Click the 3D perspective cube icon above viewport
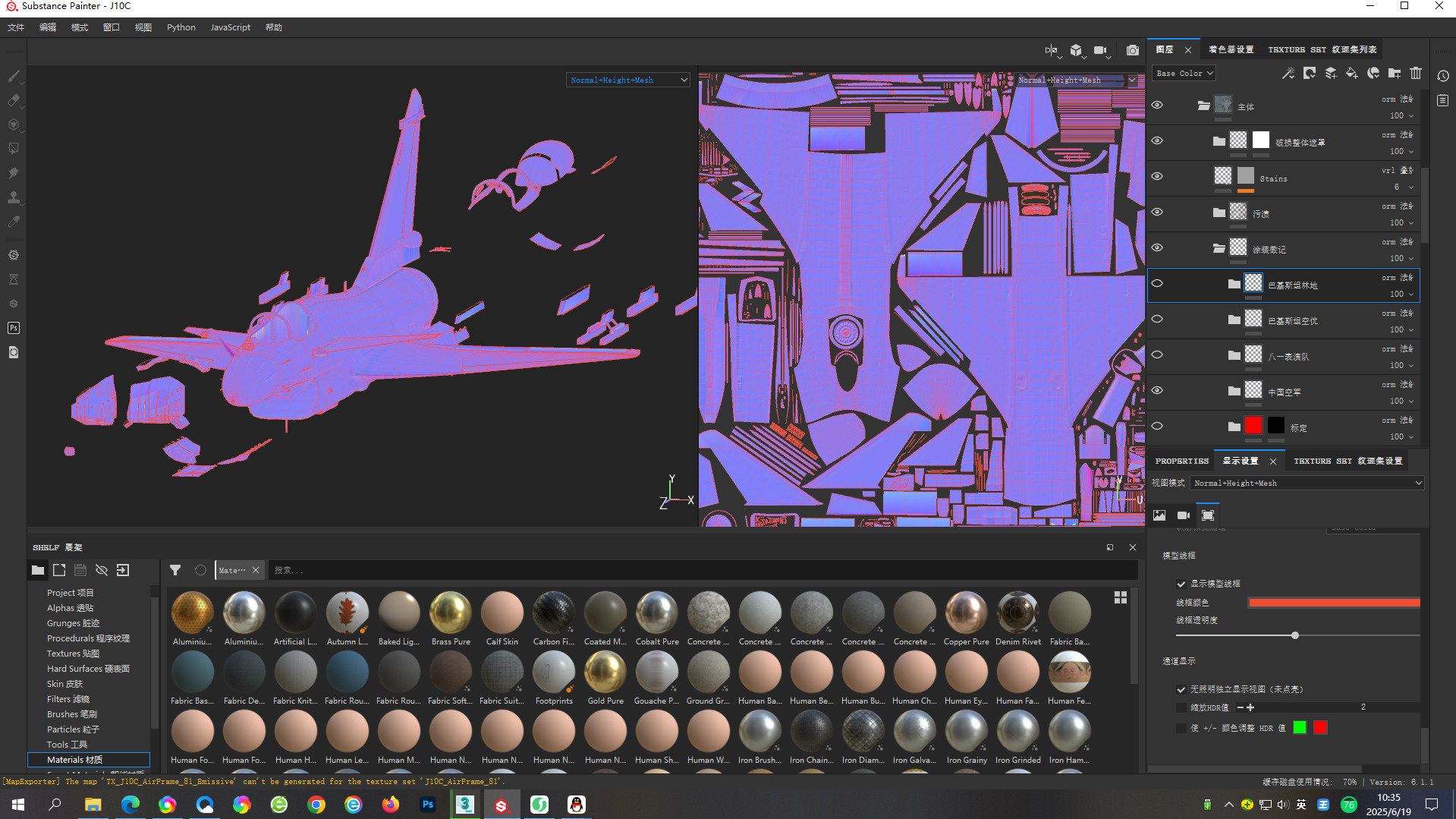This screenshot has height=819, width=1456. click(1077, 51)
